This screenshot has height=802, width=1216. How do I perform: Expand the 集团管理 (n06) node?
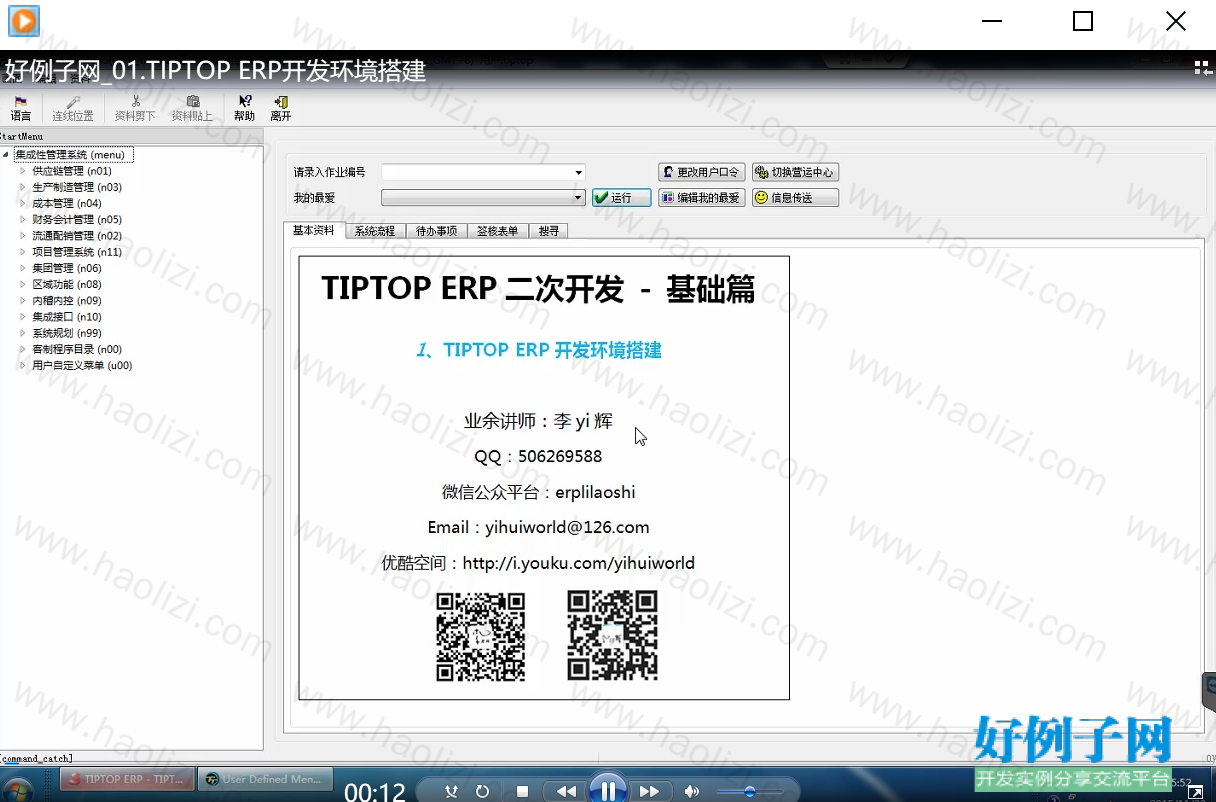[23, 268]
